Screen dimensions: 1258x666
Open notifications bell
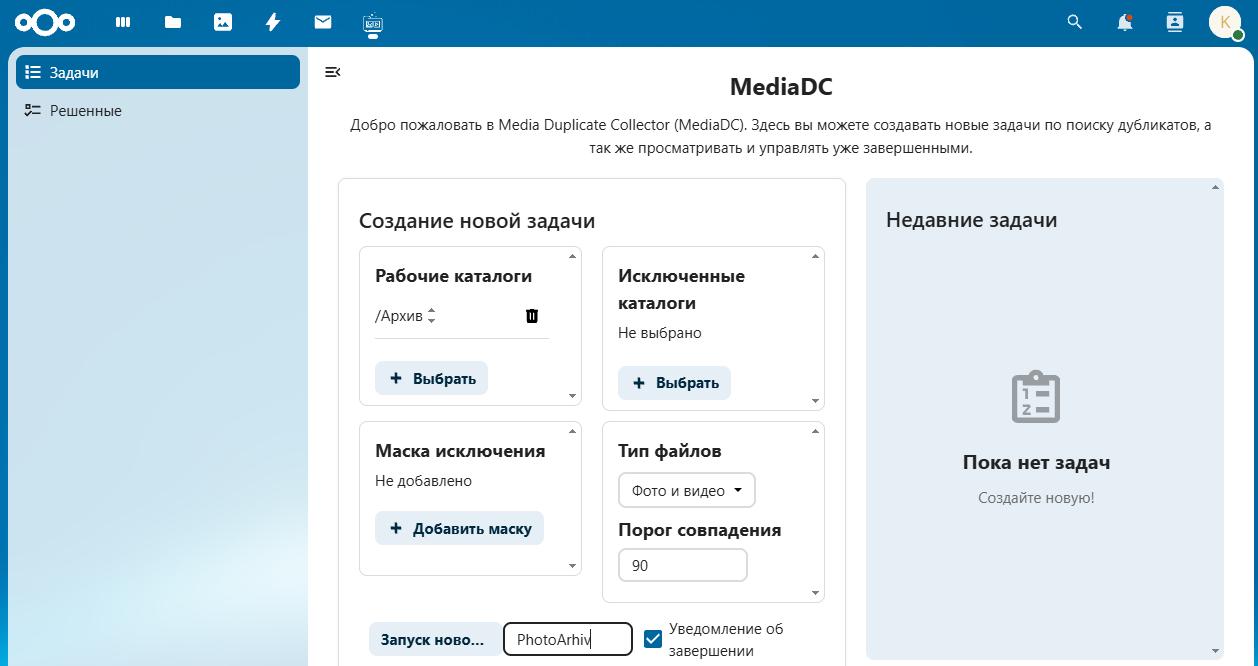tap(1124, 21)
